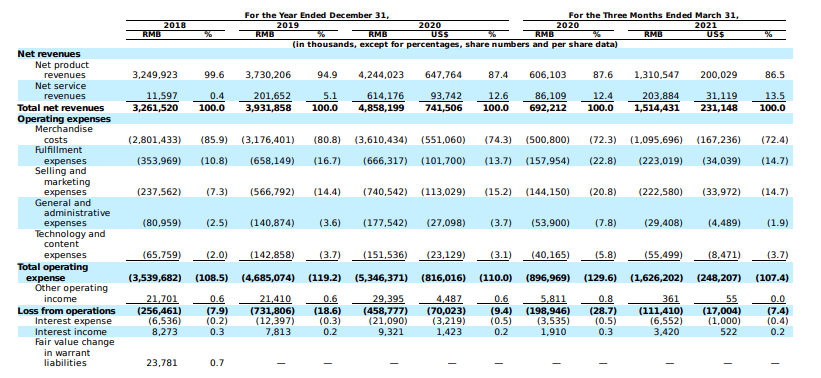This screenshot has width=821, height=378.
Task: Select merchandise costs value (2,801,433)
Action: (154, 140)
